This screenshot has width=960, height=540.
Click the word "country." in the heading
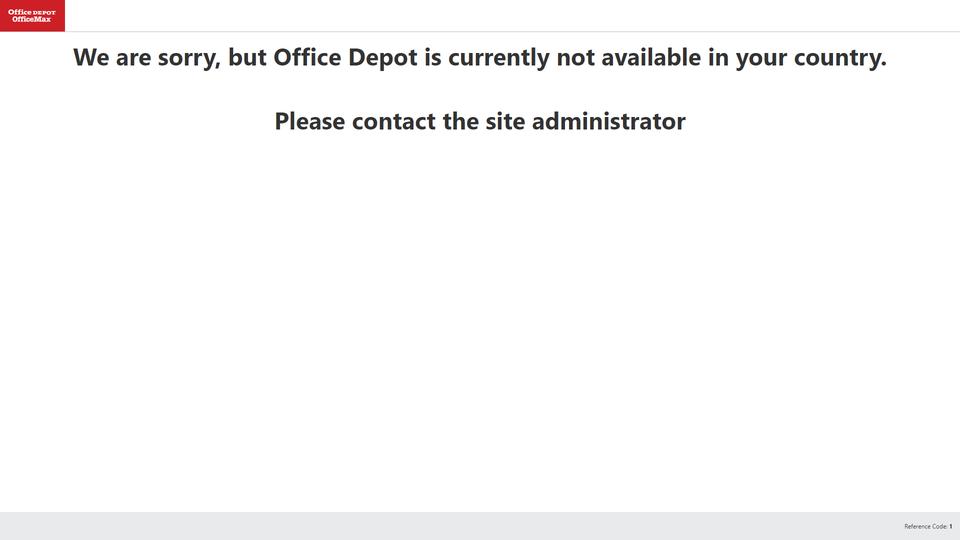[840, 58]
